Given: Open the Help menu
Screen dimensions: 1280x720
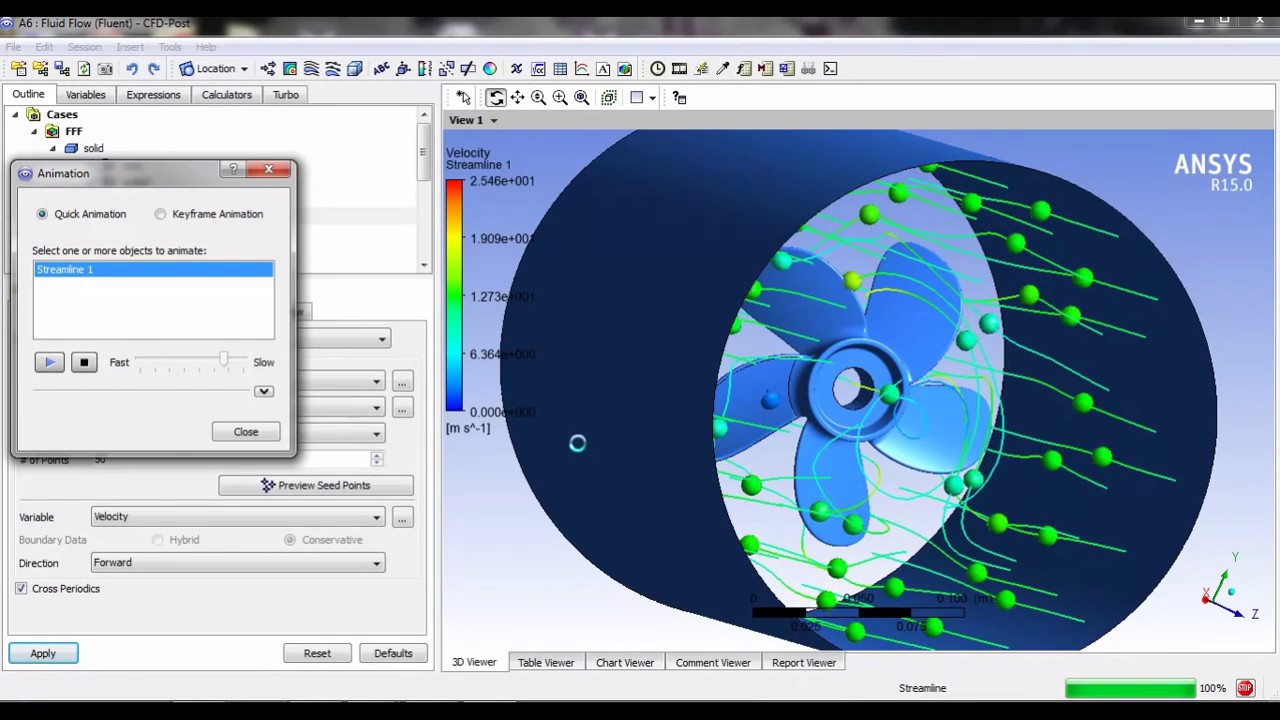Looking at the screenshot, I should tap(206, 47).
